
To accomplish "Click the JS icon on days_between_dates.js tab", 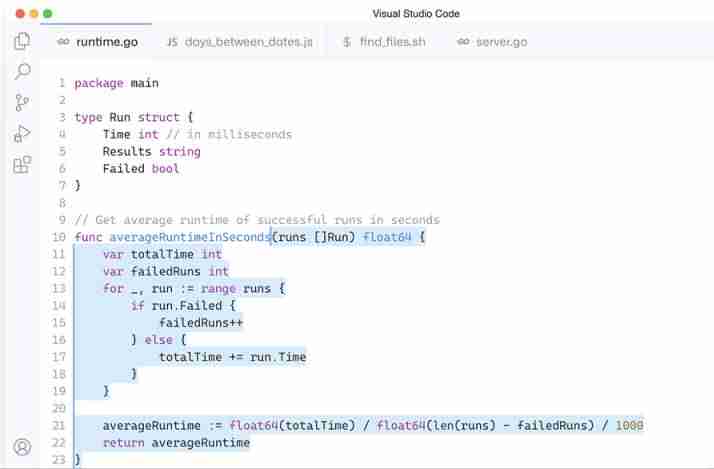I will [172, 42].
